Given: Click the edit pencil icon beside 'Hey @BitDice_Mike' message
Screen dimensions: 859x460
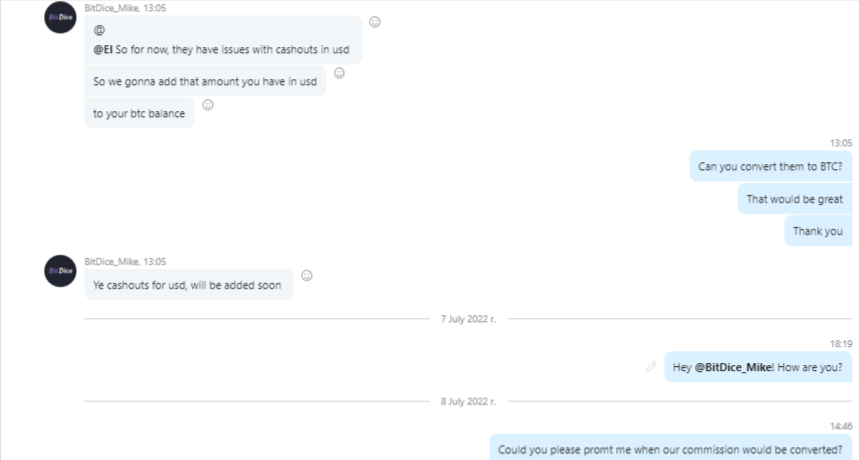Looking at the screenshot, I should coord(651,367).
